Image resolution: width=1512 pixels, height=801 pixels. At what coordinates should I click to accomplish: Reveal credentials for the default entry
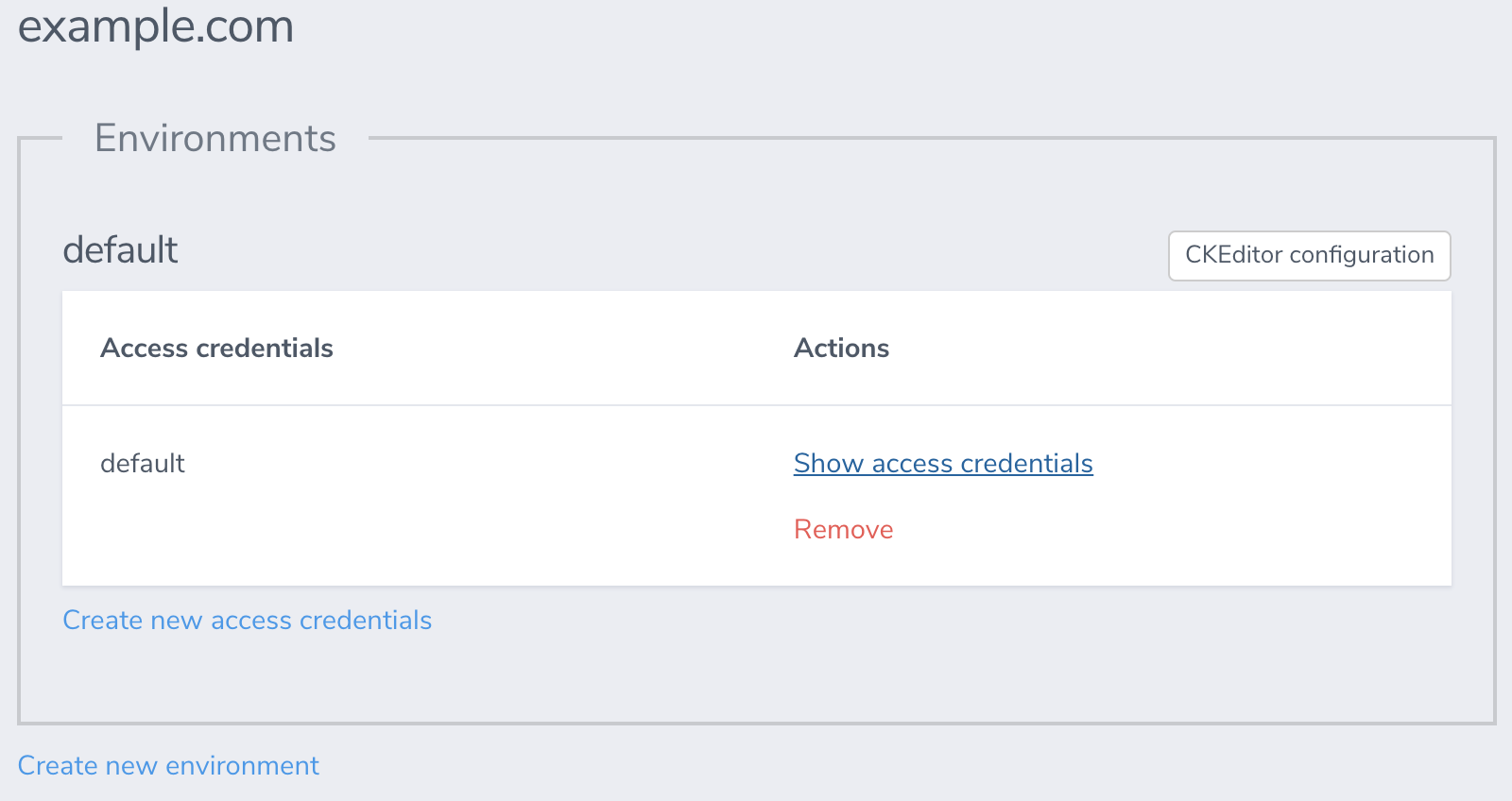[943, 463]
